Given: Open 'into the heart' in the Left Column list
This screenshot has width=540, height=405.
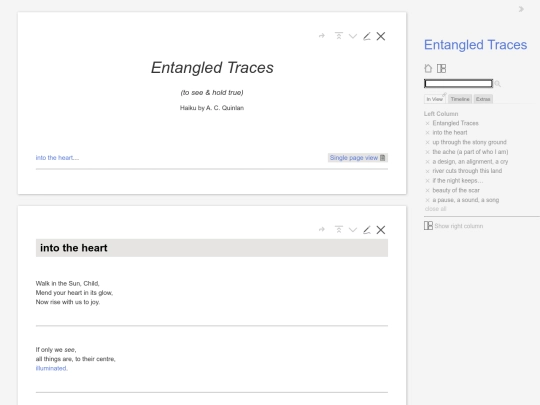Looking at the screenshot, I should tap(450, 133).
